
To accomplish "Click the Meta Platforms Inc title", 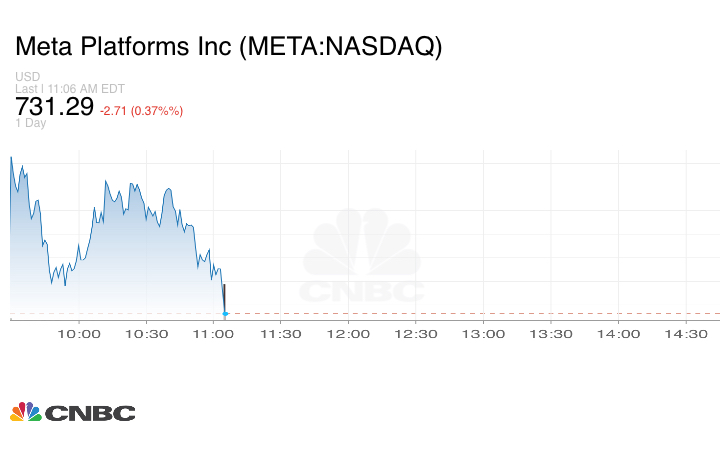I will pyautogui.click(x=228, y=46).
